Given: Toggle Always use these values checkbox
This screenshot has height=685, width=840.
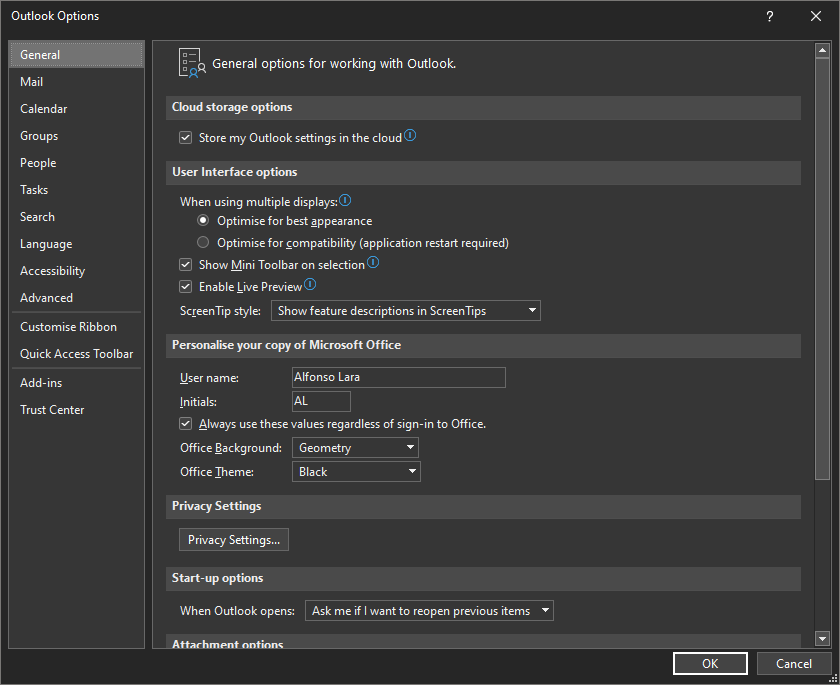Looking at the screenshot, I should pyautogui.click(x=185, y=424).
